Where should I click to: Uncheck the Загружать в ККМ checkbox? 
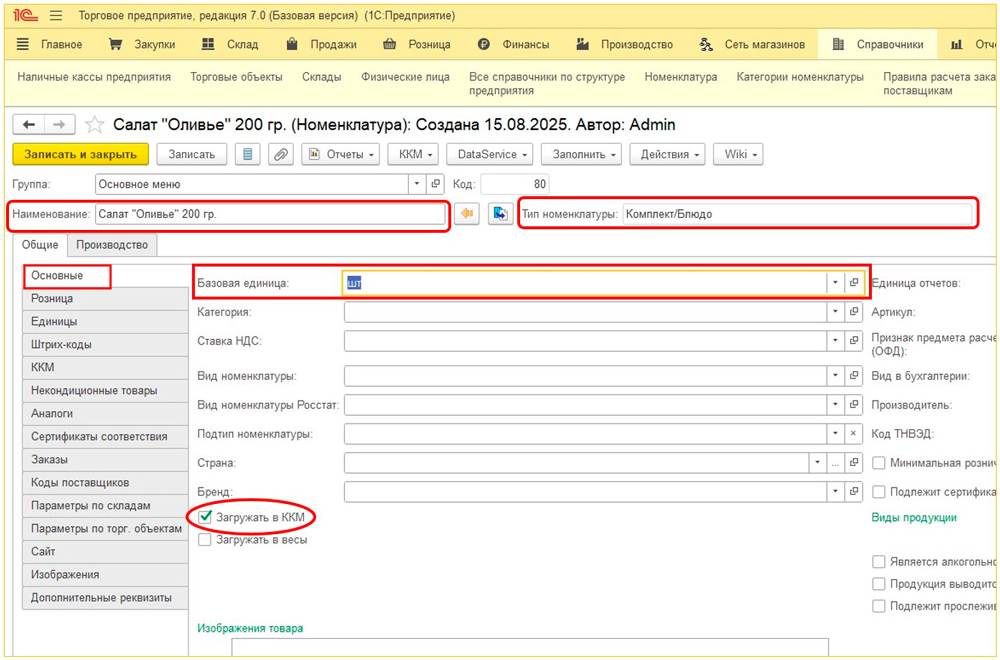click(206, 517)
